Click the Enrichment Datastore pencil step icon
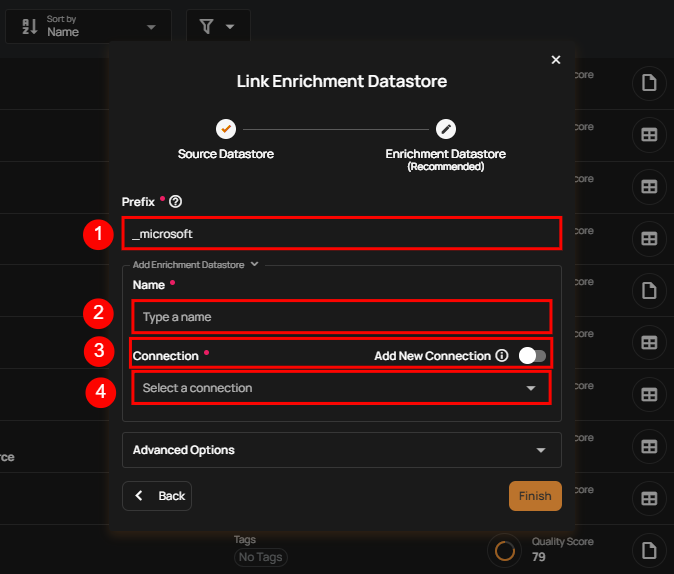 [446, 129]
